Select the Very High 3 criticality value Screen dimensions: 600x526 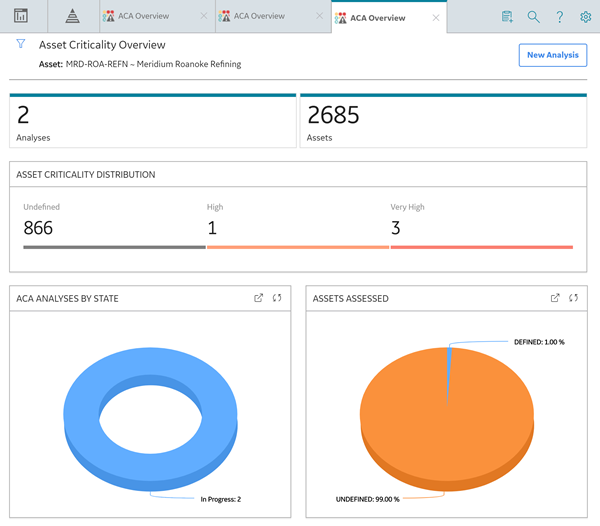coord(396,228)
